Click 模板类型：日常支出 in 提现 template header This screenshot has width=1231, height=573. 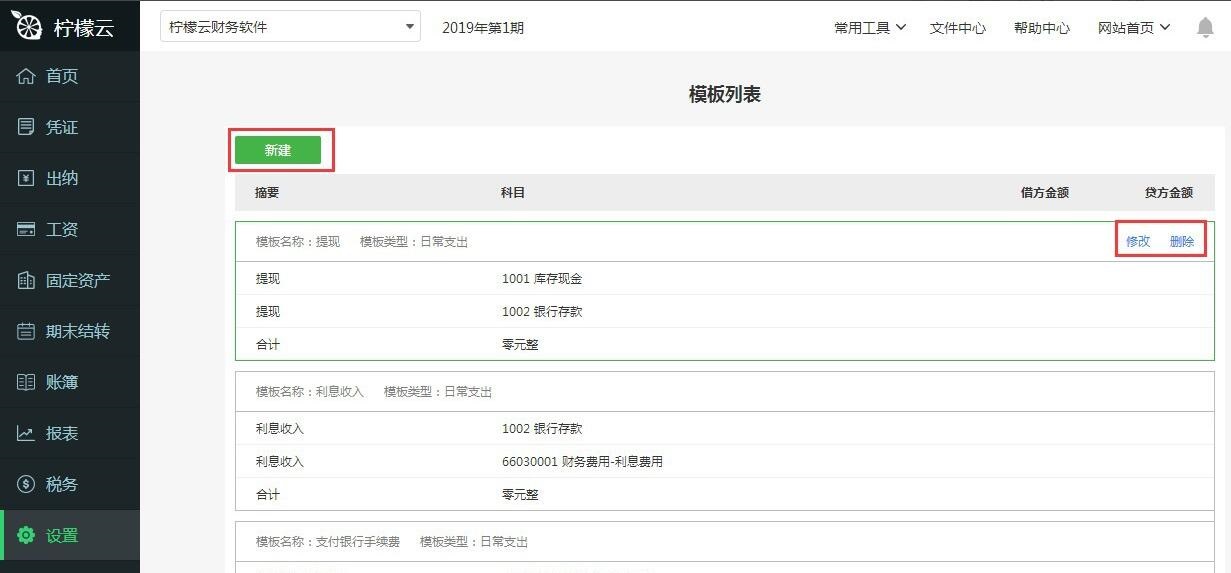pos(414,242)
